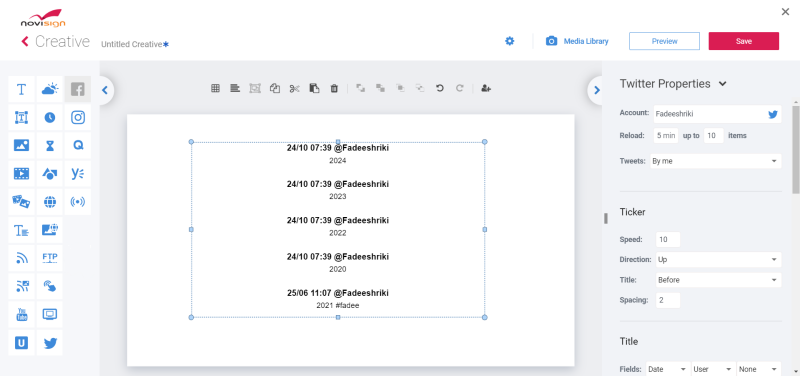Close the editor with the X
The height and width of the screenshot is (376, 800).
click(x=785, y=12)
